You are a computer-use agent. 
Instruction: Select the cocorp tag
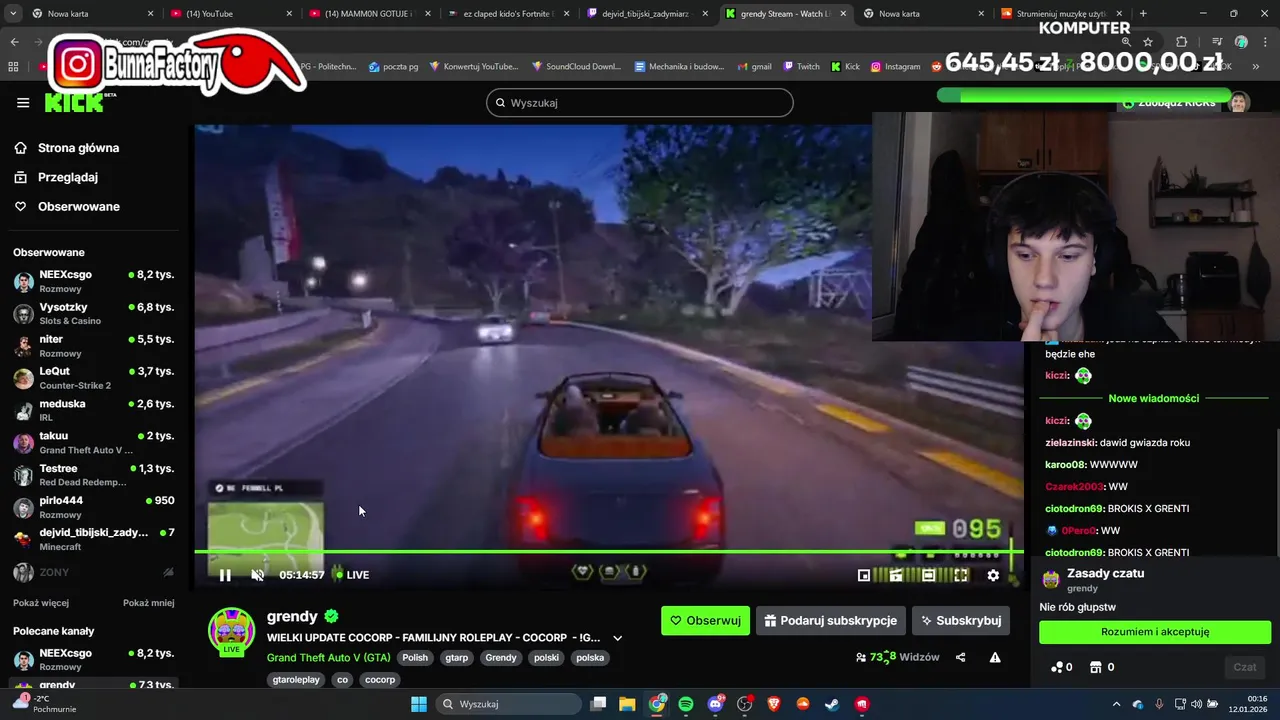coord(380,680)
